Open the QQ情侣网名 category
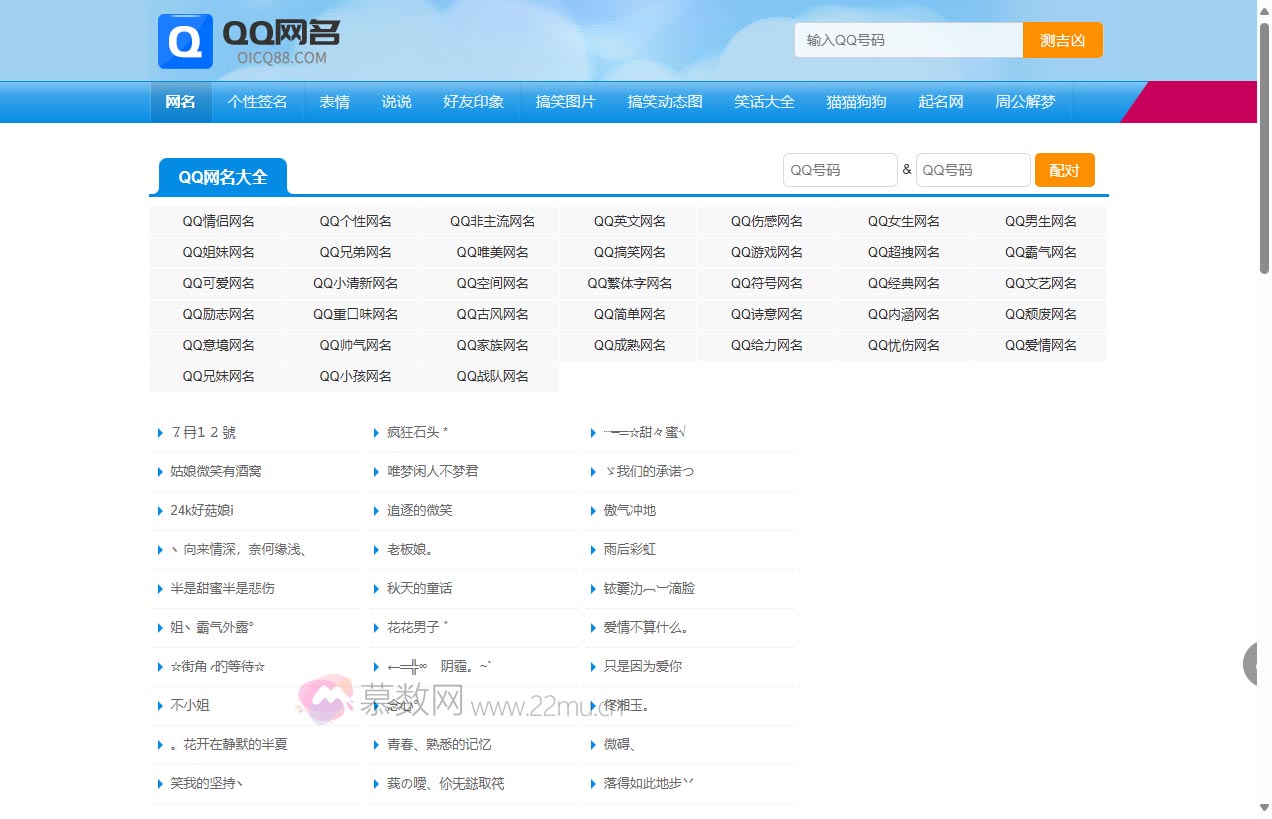The image size is (1272, 819). (x=216, y=220)
